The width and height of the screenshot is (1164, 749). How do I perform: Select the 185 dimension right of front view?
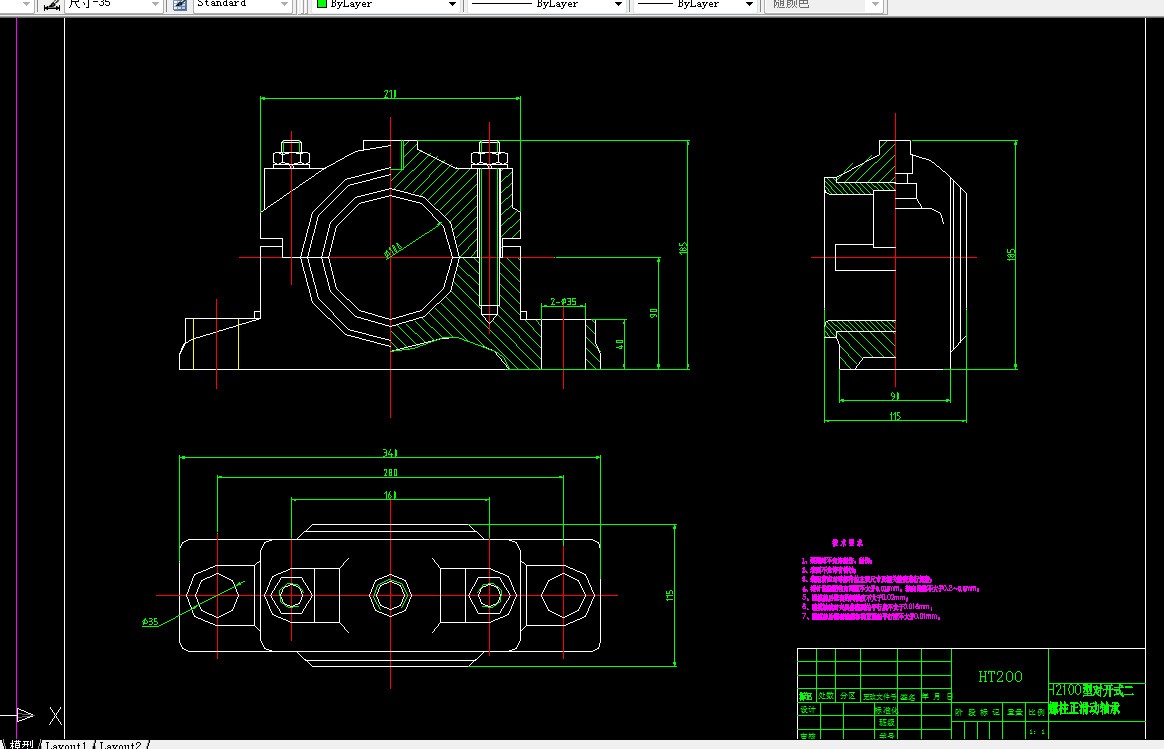[683, 248]
